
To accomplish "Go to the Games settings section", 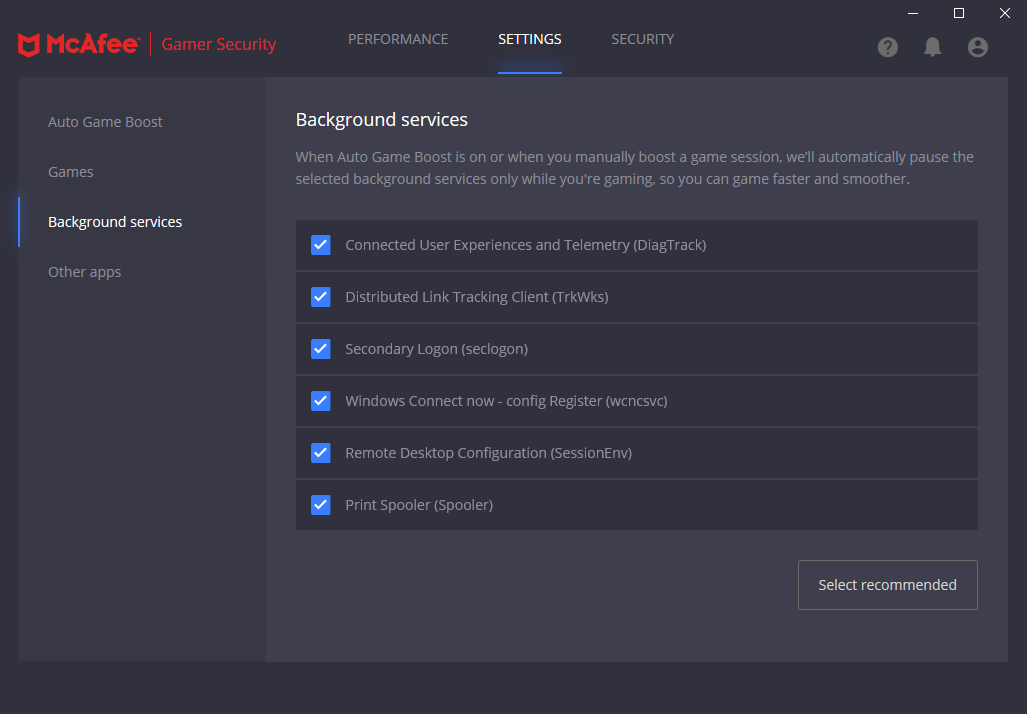I will pos(71,172).
